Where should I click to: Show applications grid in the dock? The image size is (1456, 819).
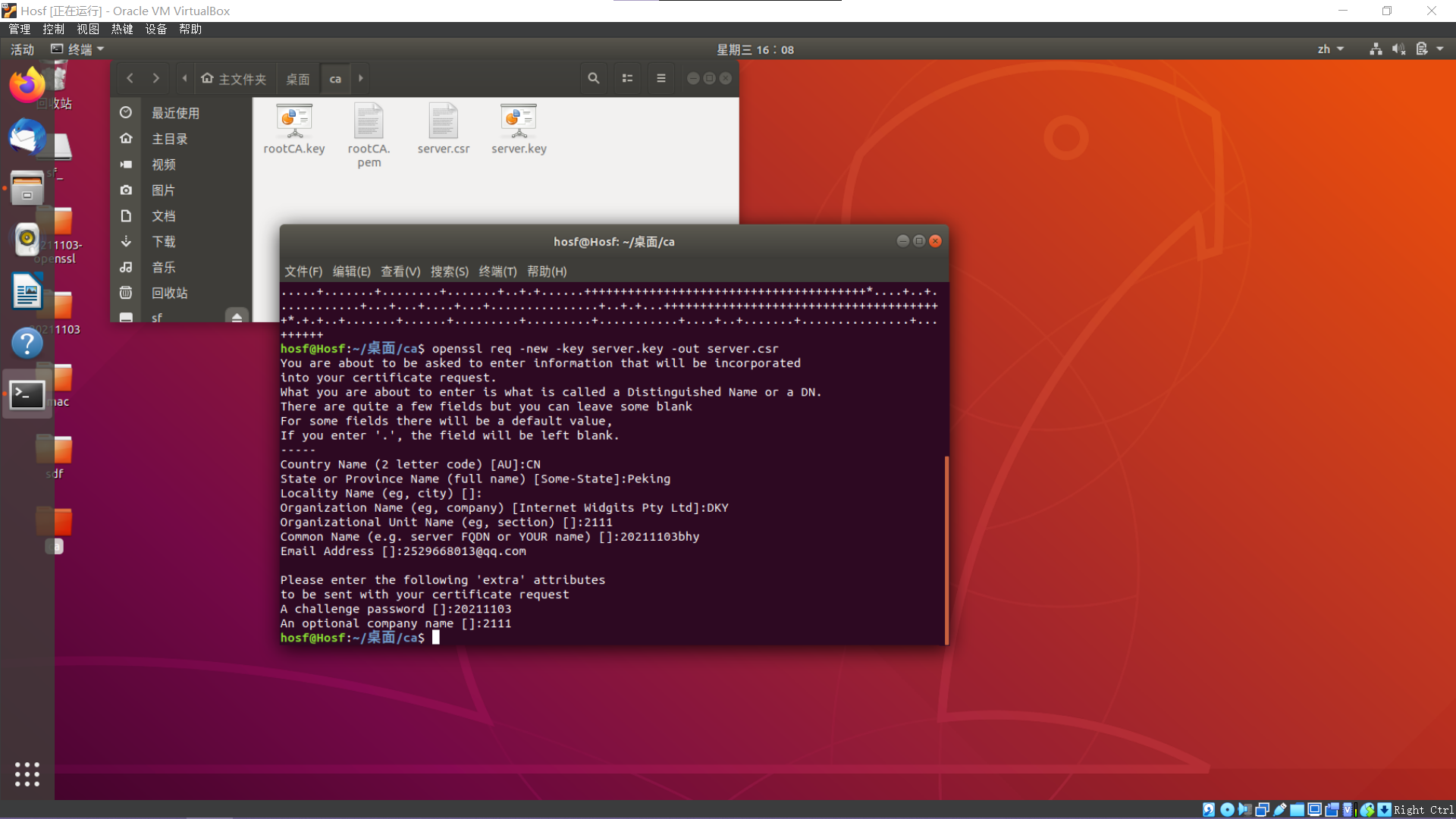coord(27,774)
